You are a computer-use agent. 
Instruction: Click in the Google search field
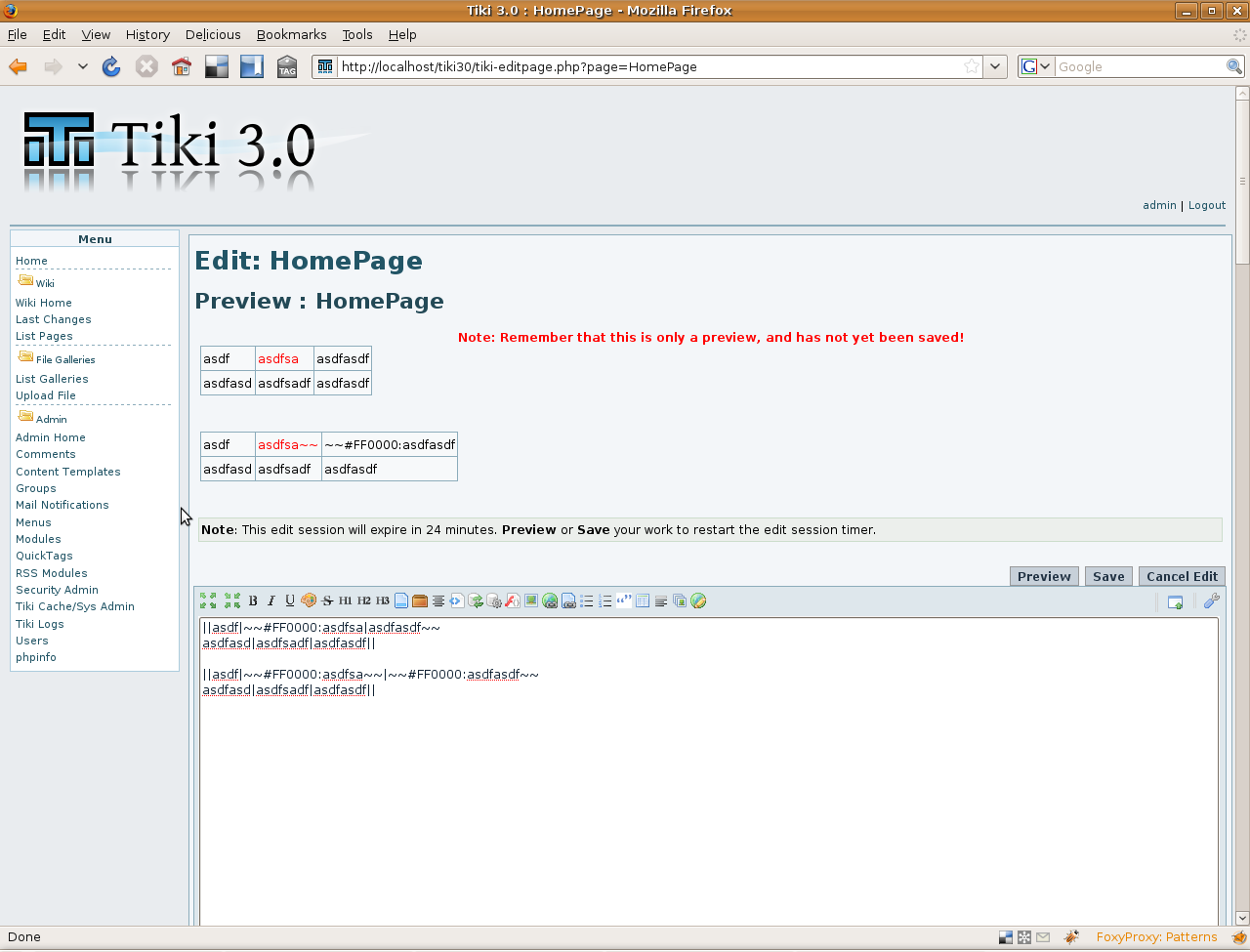[x=1140, y=66]
